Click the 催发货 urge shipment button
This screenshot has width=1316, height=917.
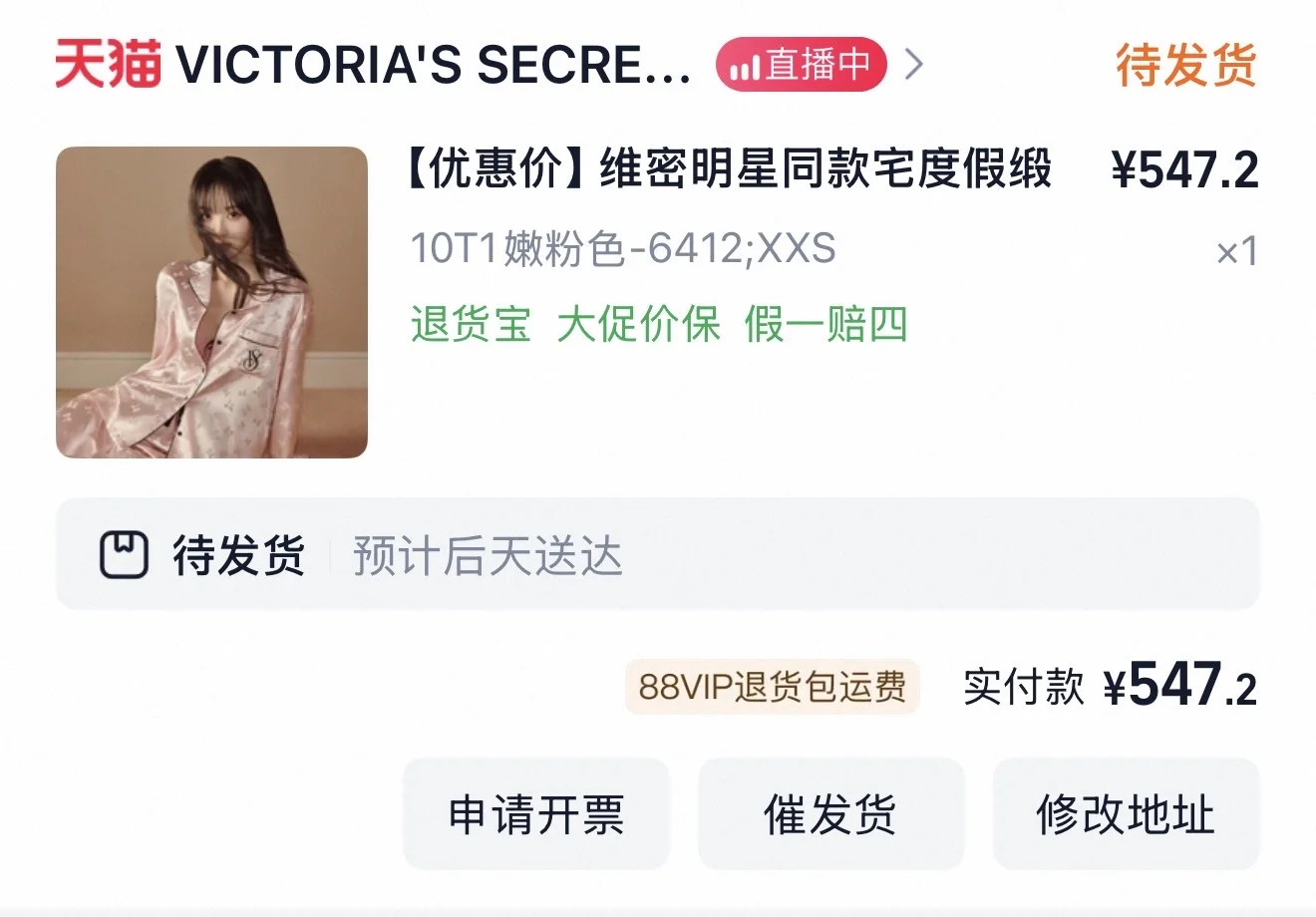click(830, 814)
